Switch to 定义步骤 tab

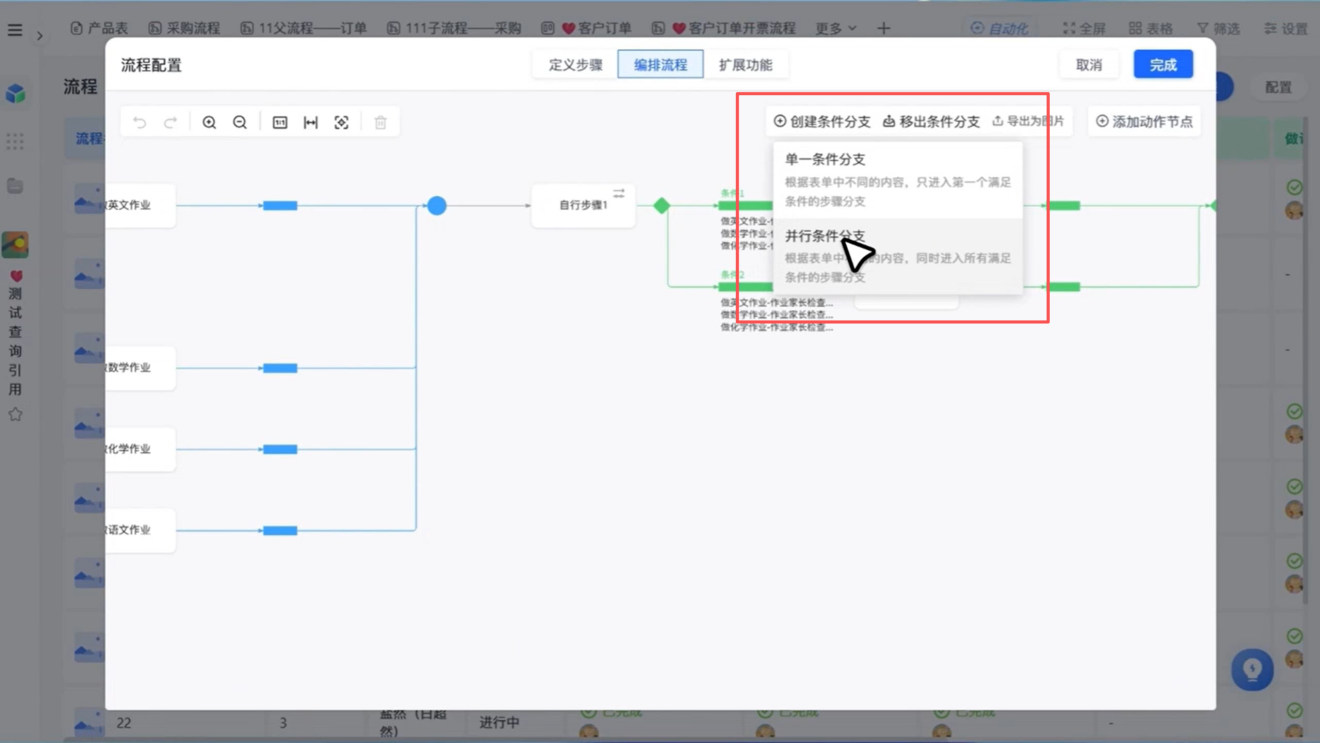point(575,64)
